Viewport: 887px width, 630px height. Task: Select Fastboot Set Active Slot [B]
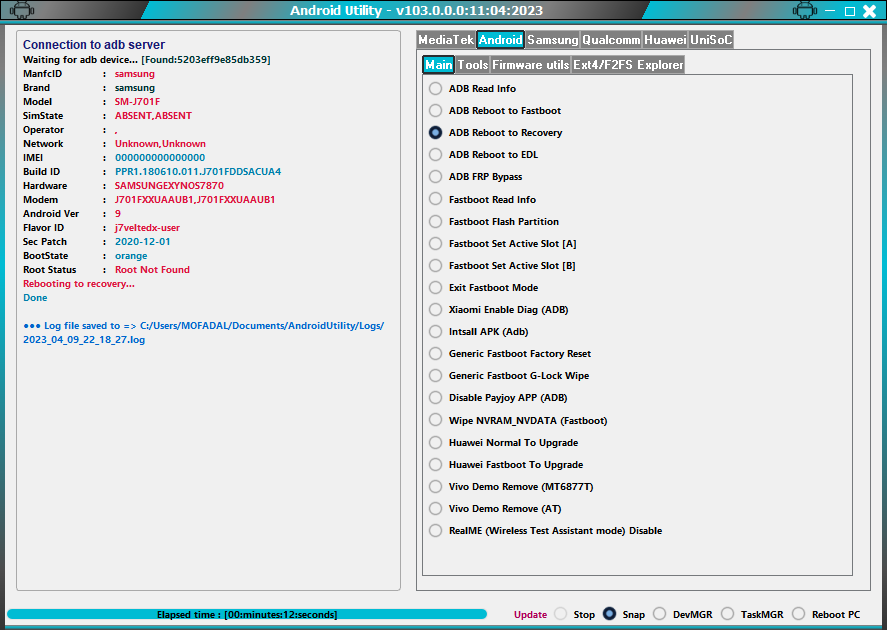tap(435, 266)
